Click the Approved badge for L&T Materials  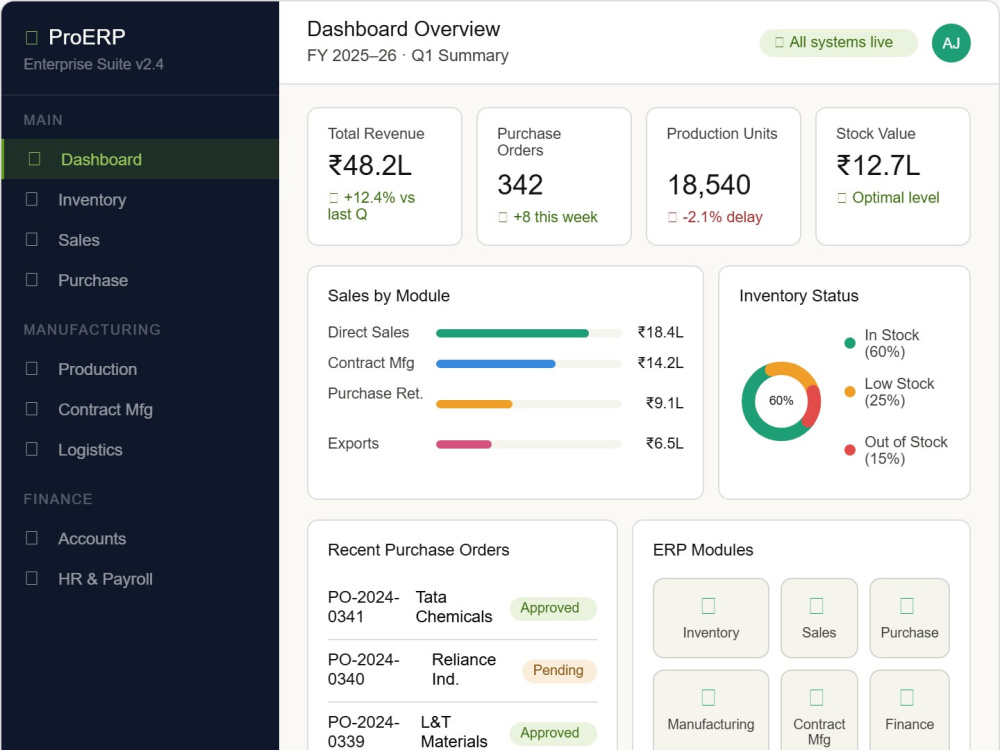click(x=553, y=733)
